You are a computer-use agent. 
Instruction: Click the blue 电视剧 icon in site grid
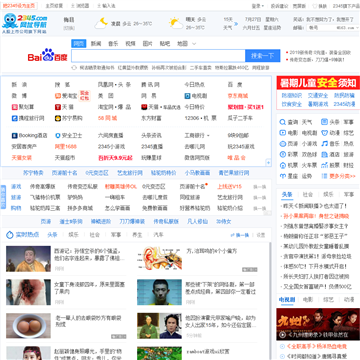click(188, 96)
